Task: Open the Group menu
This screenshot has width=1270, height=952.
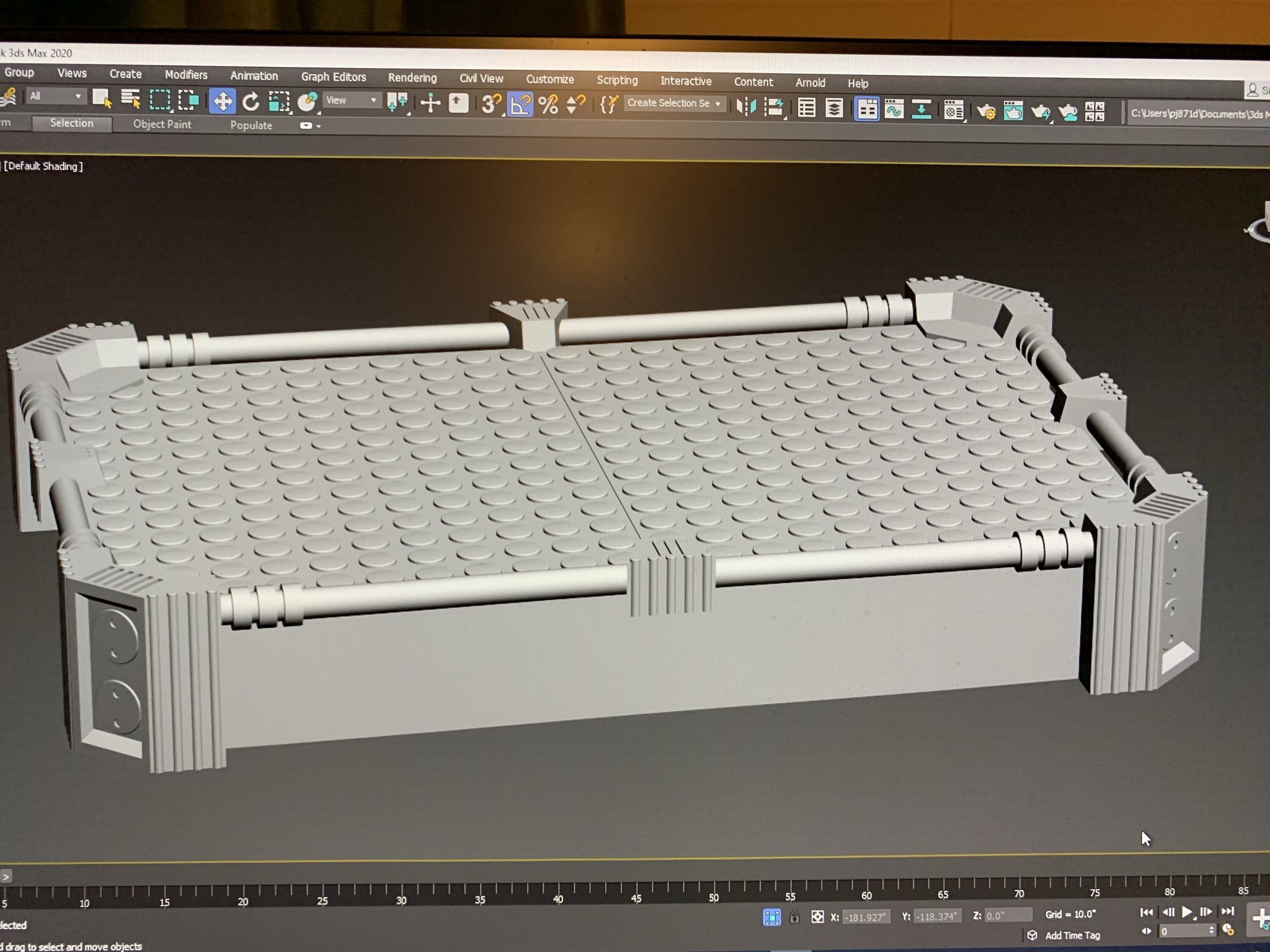Action: tap(19, 73)
